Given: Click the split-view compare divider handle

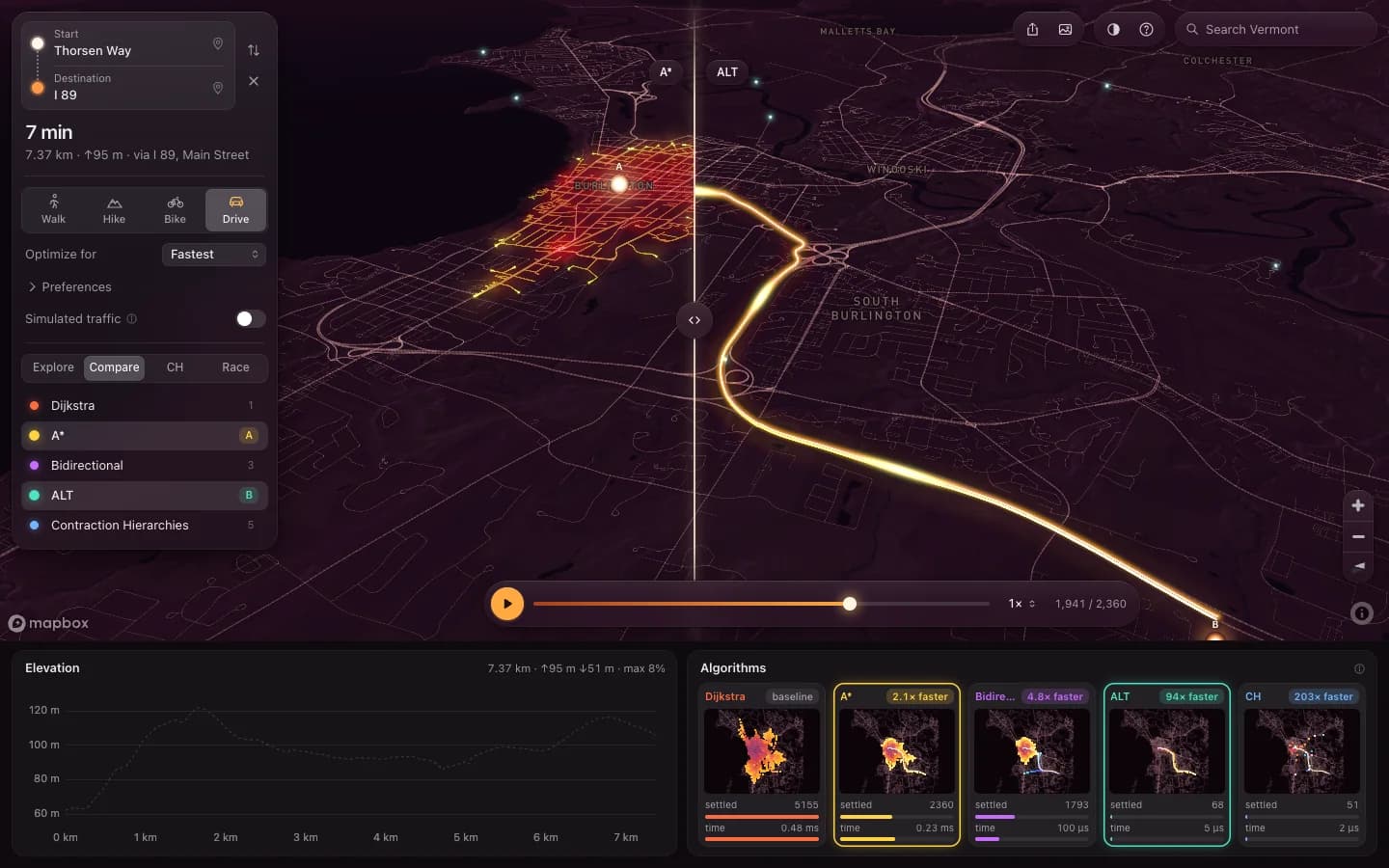Looking at the screenshot, I should point(694,320).
